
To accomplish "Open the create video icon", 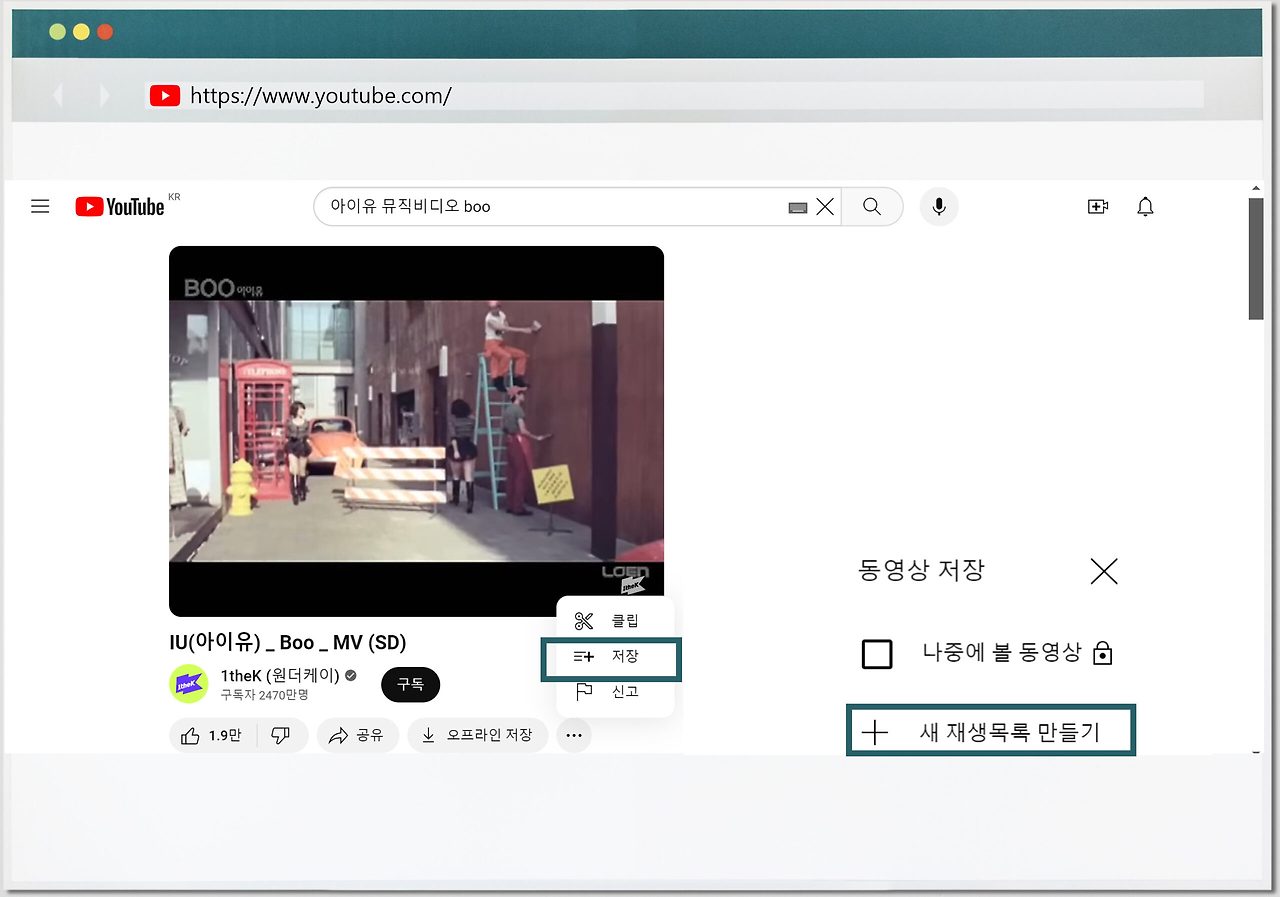I will click(x=1098, y=207).
